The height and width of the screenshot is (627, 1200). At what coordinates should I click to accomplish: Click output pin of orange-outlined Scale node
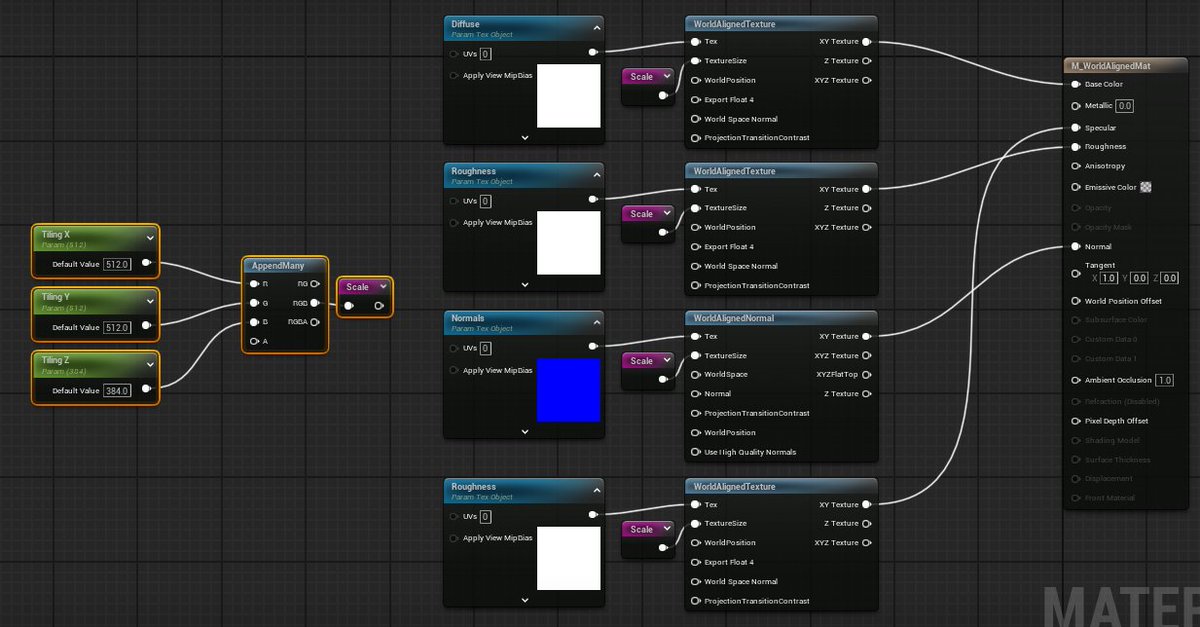click(x=379, y=305)
